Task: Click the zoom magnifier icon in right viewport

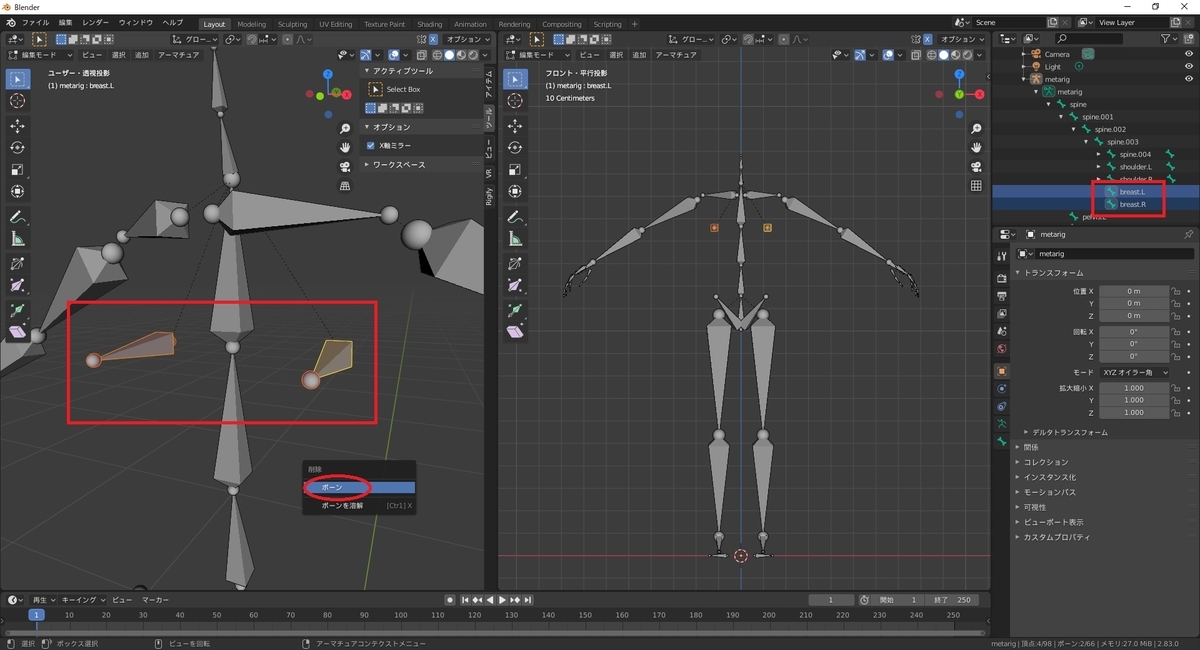Action: tap(977, 129)
